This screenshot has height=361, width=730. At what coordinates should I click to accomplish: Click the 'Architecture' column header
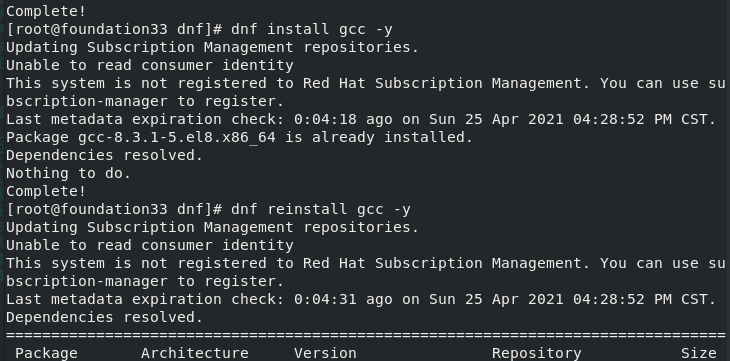195,354
